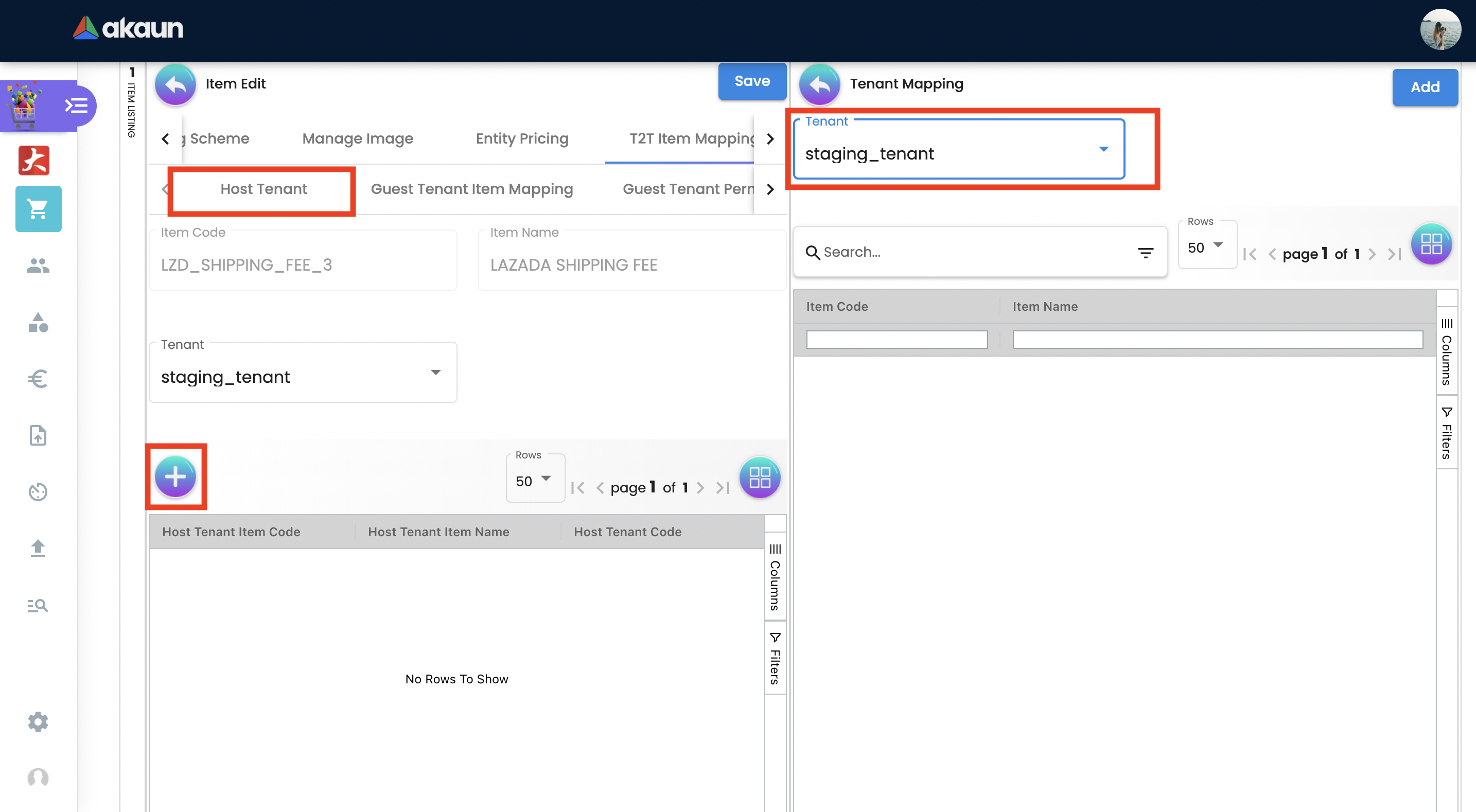
Task: Select Guest Tenant Item Mapping tab
Action: (471, 189)
